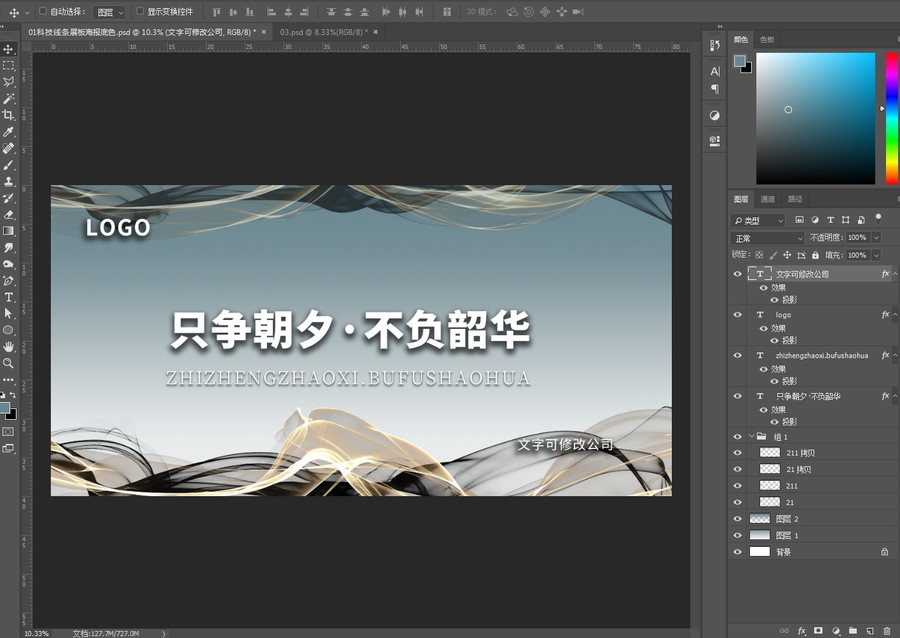Select the Path Selection arrow tool
This screenshot has height=638, width=900.
(x=9, y=313)
